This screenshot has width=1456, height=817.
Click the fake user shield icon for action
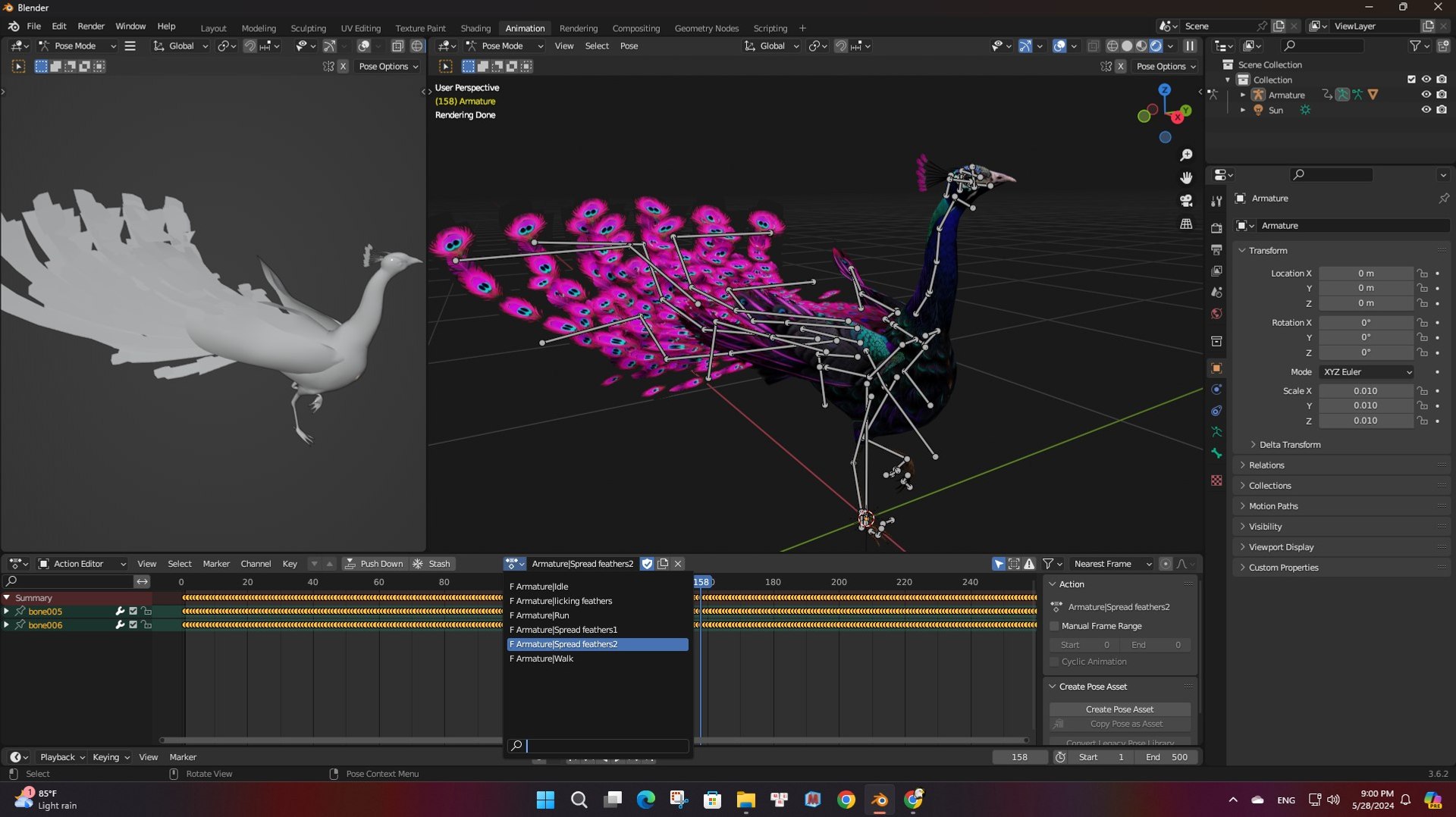pos(647,564)
